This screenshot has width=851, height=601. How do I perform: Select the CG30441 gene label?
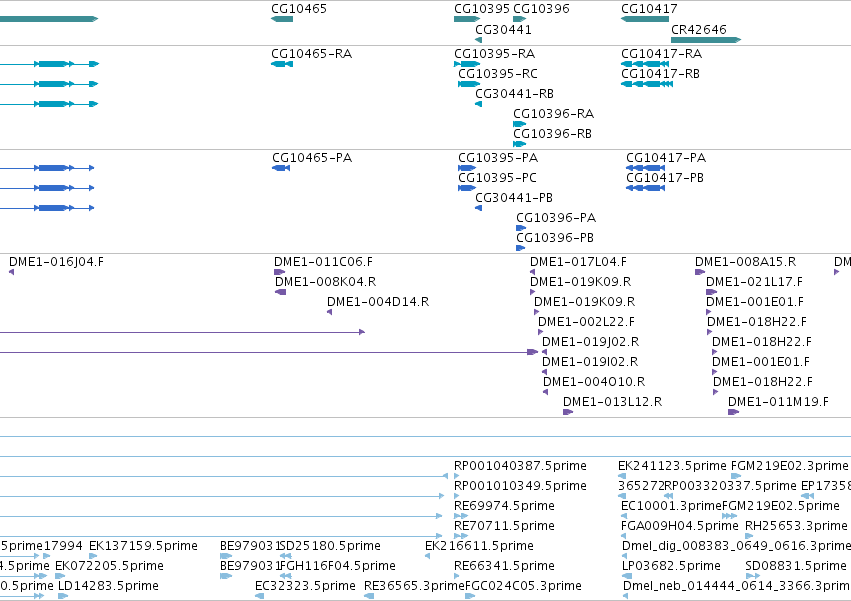(503, 30)
